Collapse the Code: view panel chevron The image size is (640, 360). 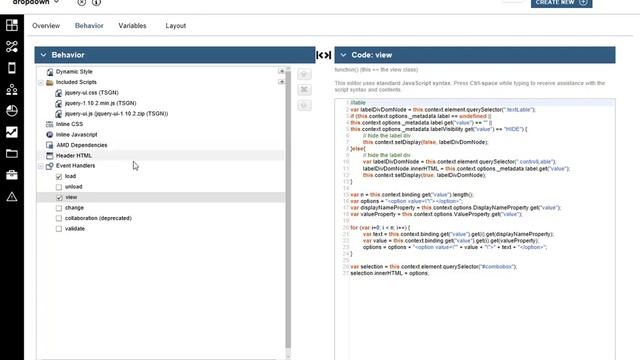coord(343,55)
